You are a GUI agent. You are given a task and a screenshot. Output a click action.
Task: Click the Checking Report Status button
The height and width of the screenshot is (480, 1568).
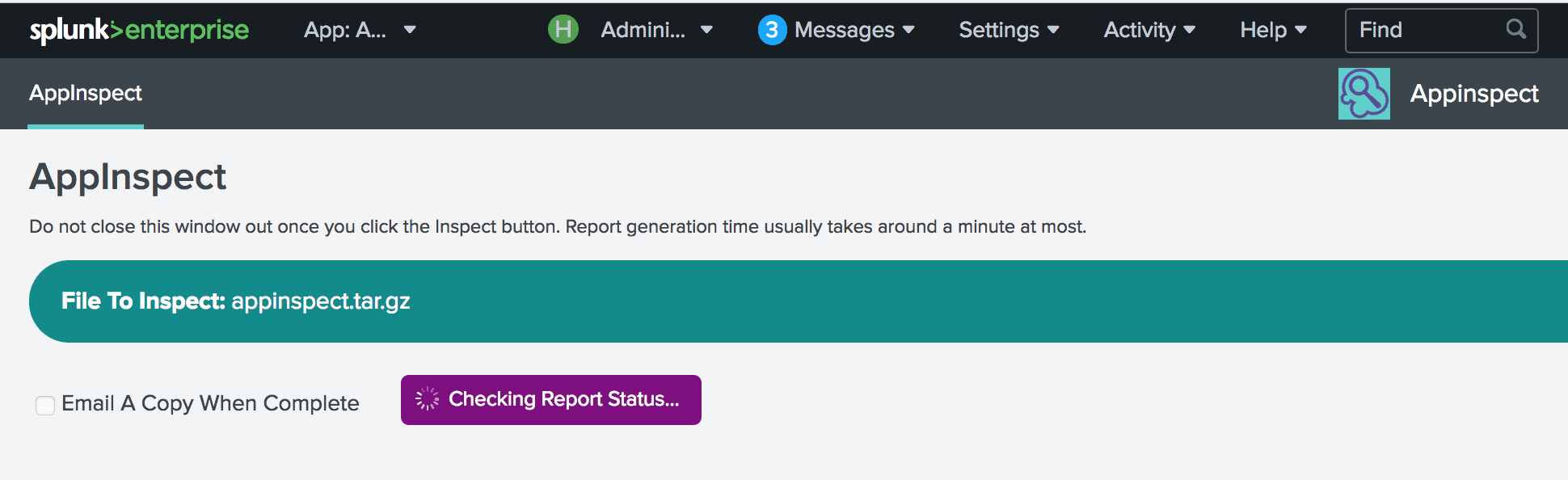point(551,400)
